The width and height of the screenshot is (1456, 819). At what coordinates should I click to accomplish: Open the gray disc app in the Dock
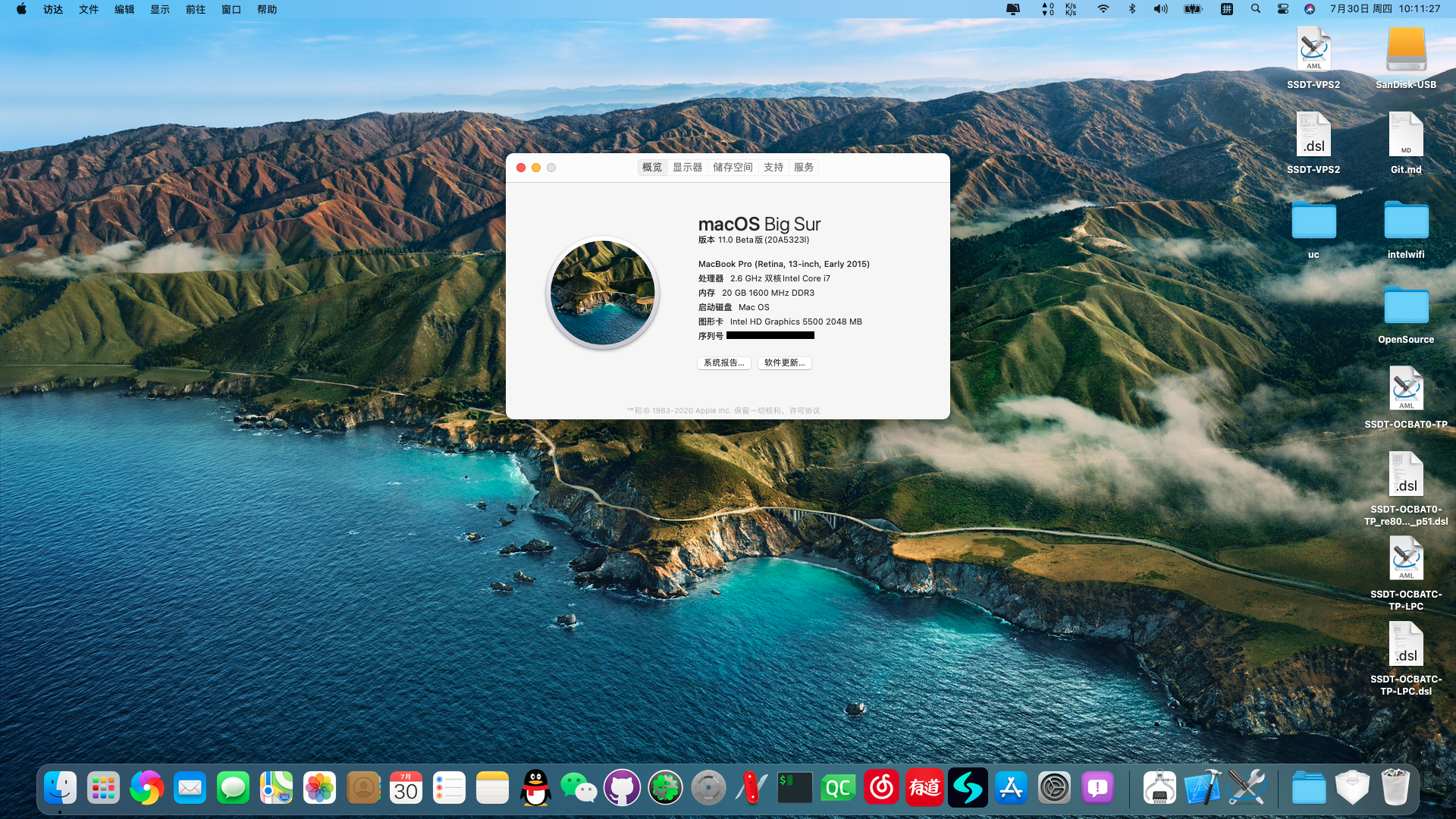708,788
